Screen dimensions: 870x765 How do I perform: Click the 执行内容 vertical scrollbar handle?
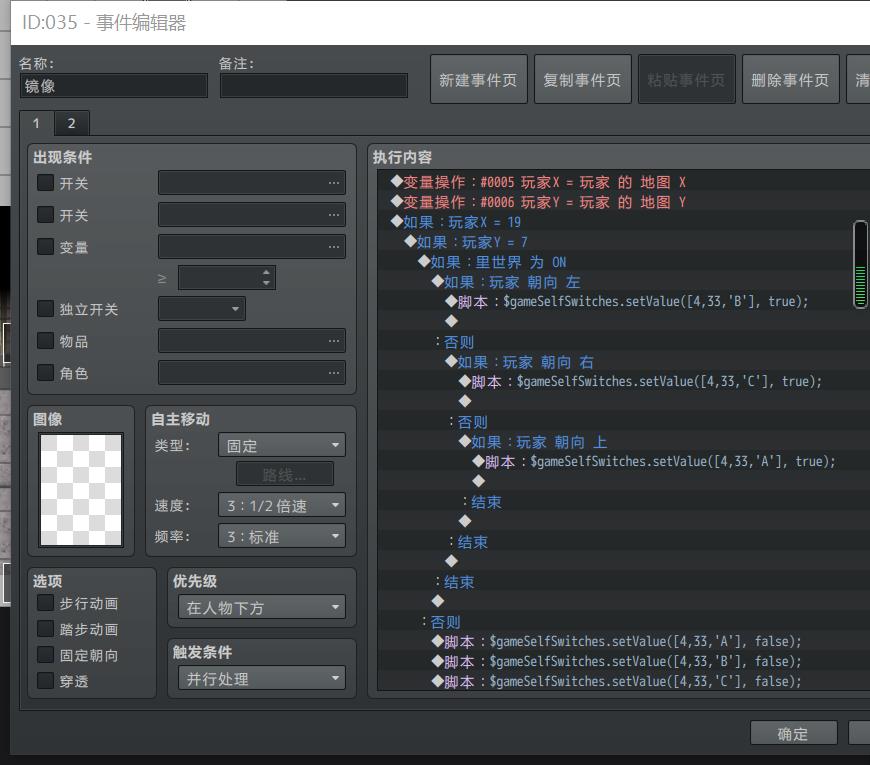coord(861,264)
